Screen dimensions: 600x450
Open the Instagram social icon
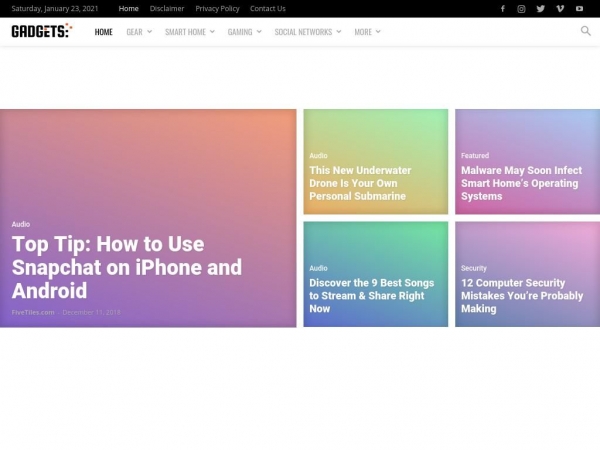click(521, 9)
